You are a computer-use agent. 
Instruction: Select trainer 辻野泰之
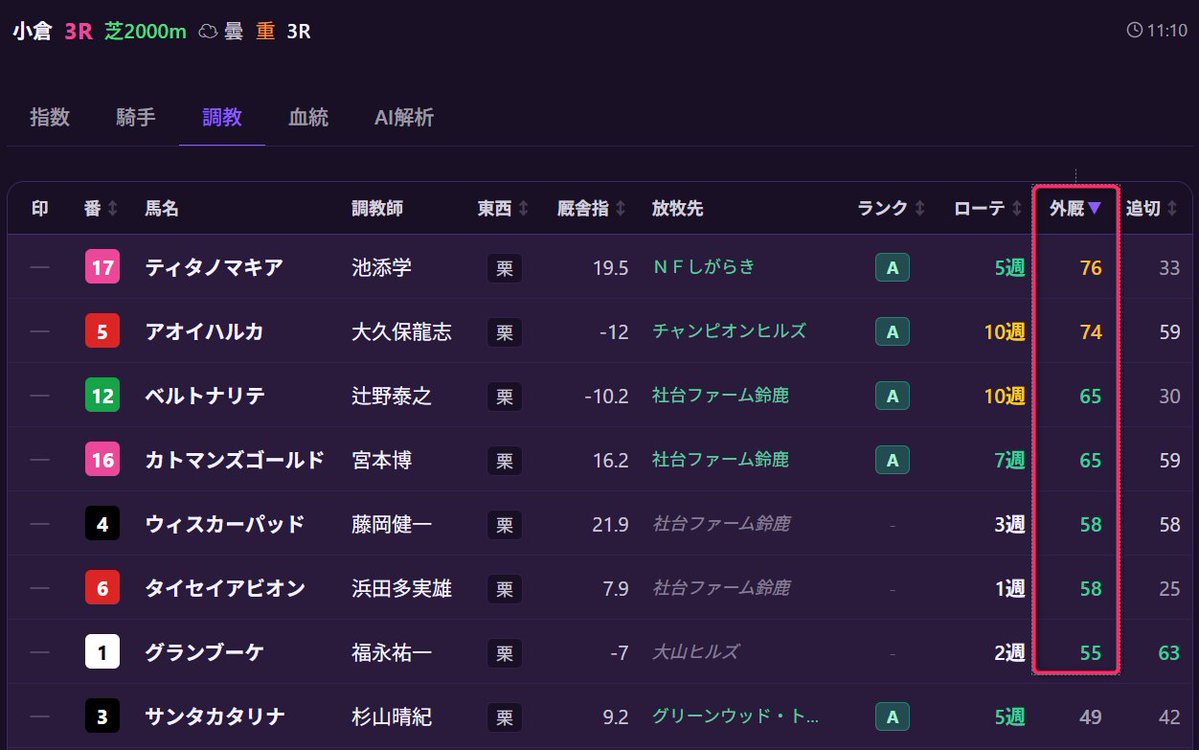click(x=392, y=396)
